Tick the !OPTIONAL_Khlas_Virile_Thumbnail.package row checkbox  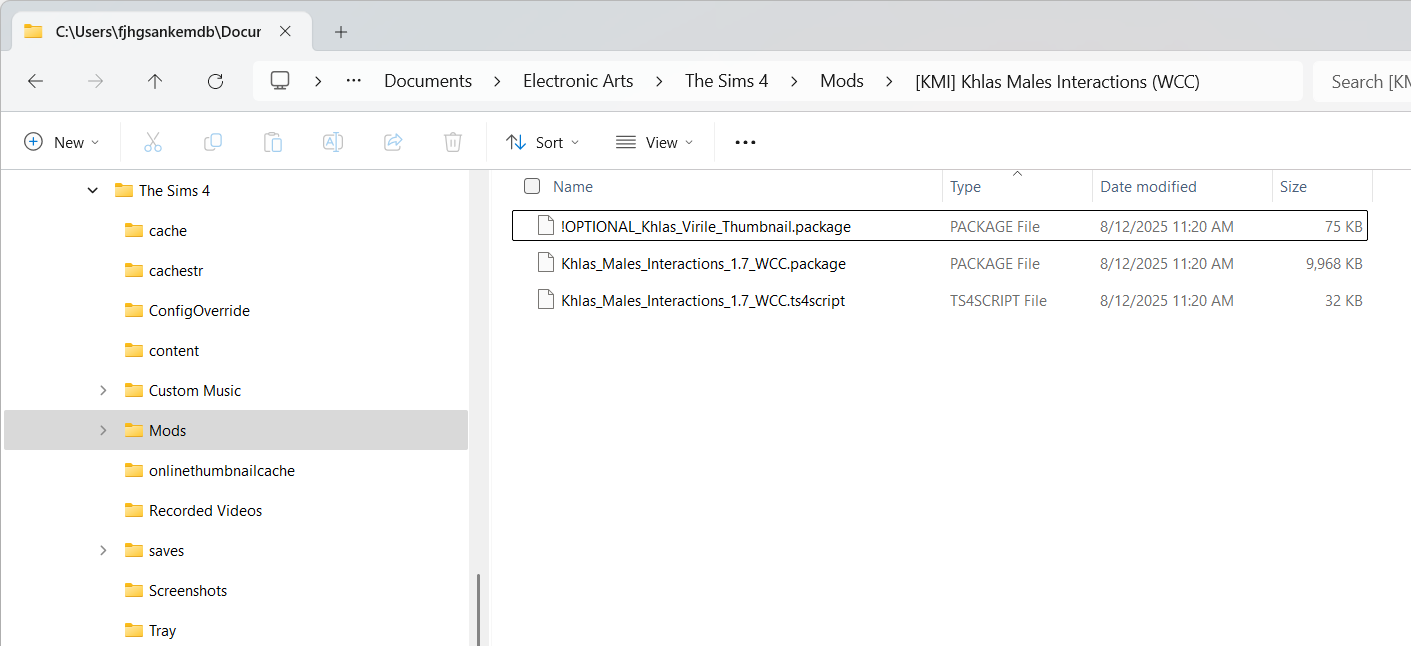pos(532,226)
